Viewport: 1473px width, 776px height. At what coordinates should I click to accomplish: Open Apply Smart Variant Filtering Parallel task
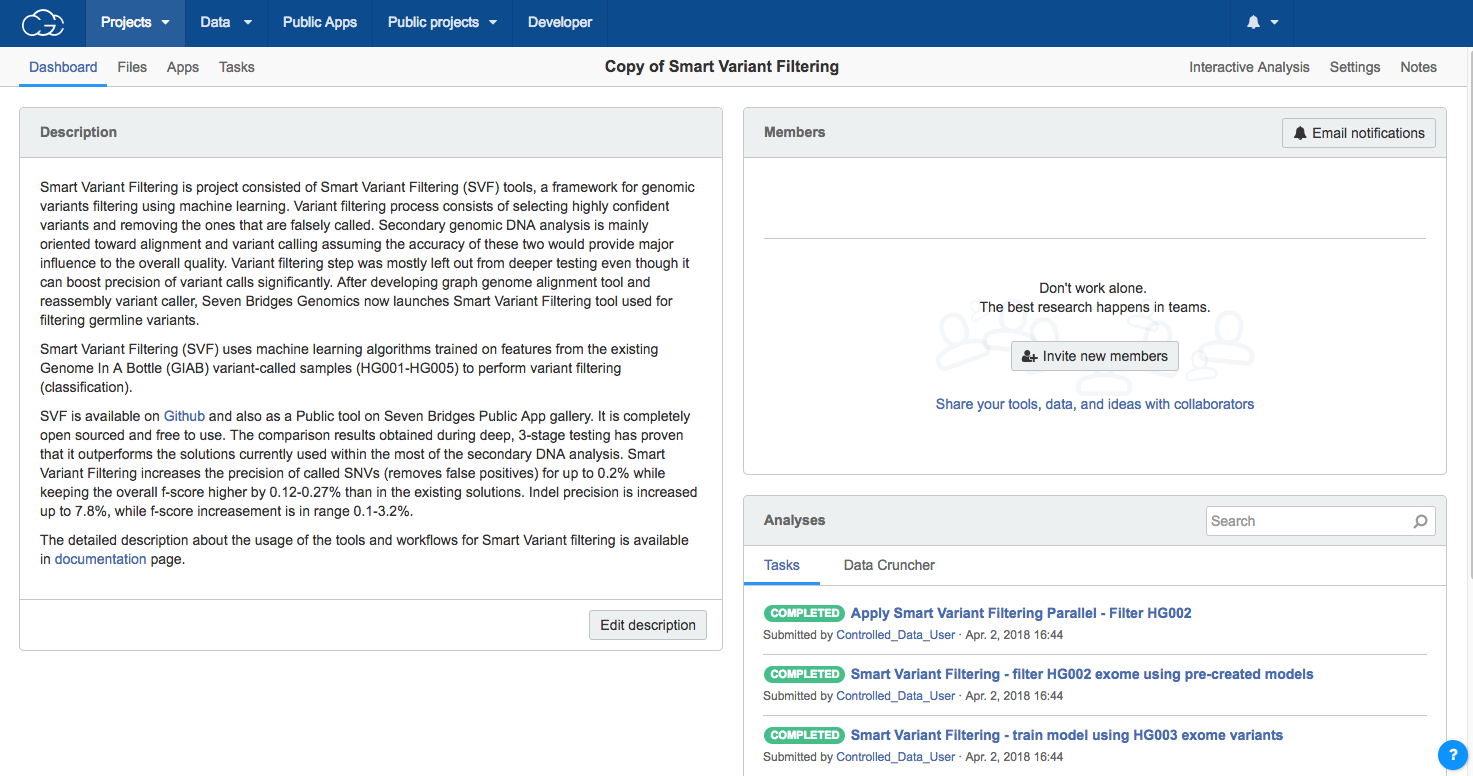pyautogui.click(x=1021, y=613)
